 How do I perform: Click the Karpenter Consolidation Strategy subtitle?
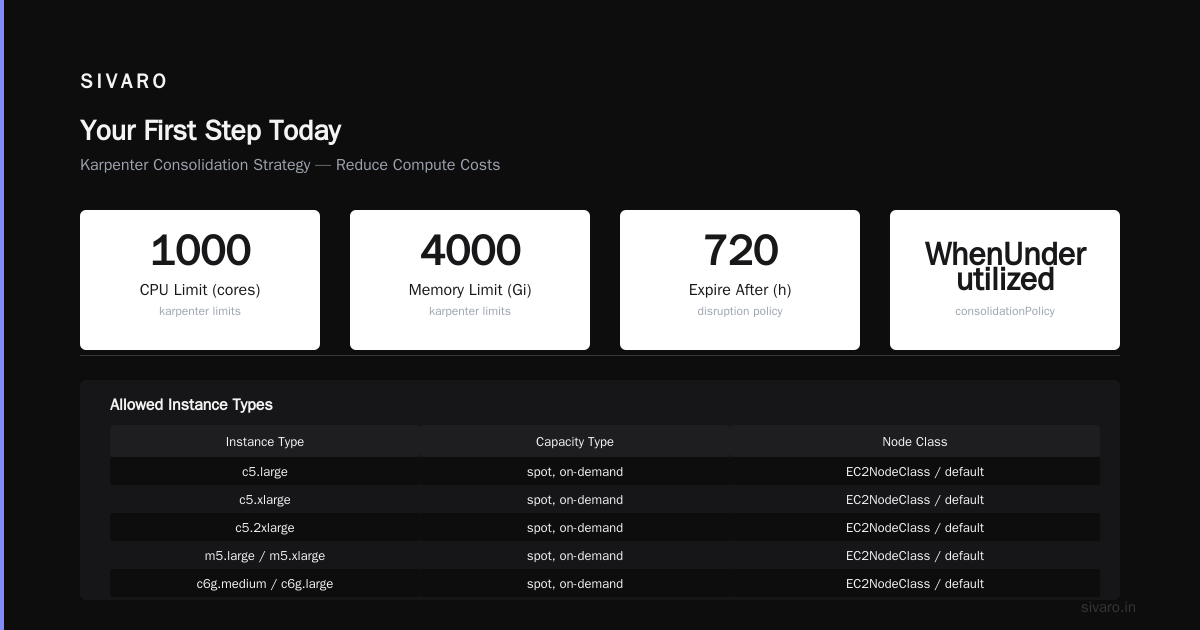[x=290, y=165]
